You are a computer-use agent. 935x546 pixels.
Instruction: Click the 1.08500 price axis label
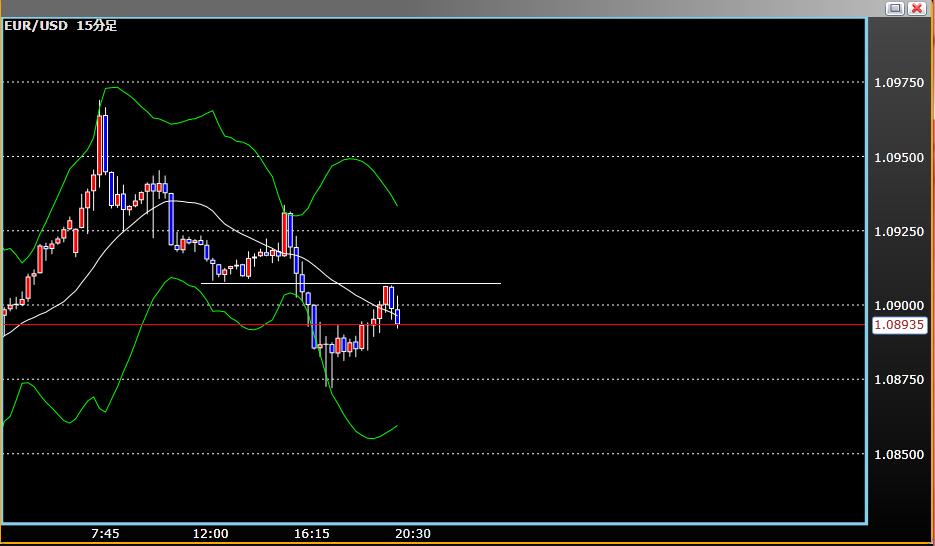coord(899,454)
